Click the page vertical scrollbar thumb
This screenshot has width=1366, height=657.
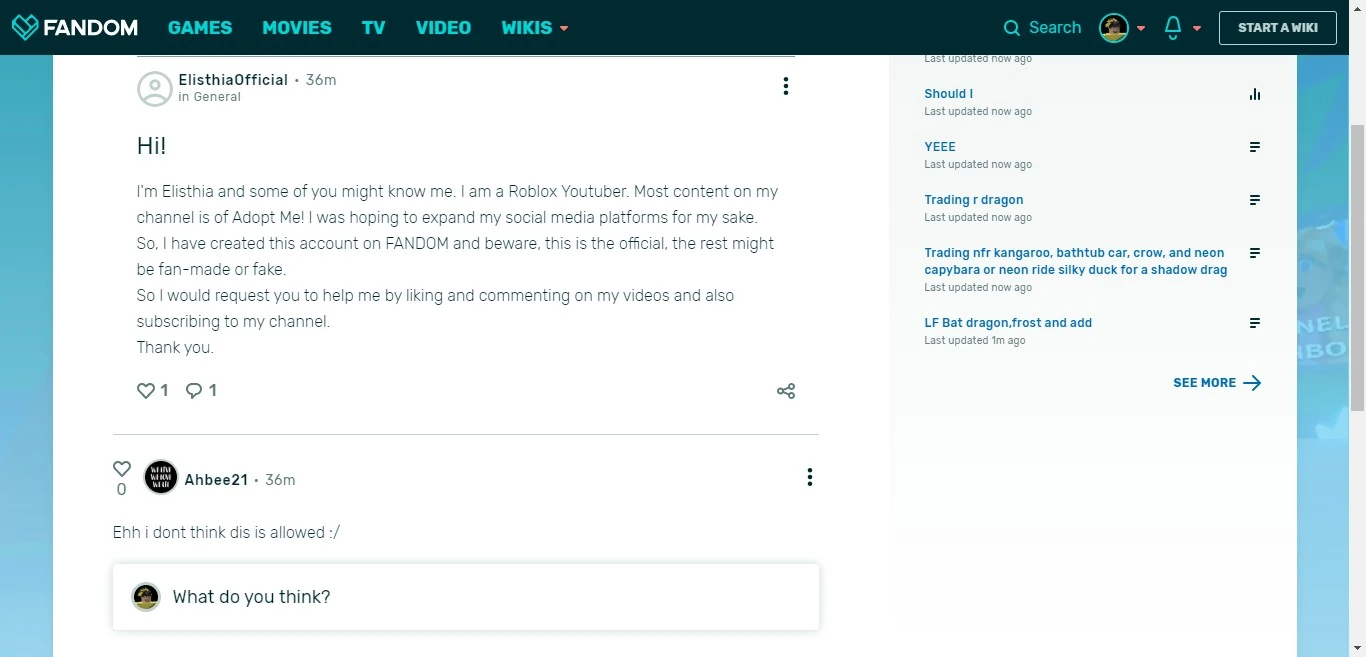pos(1357,268)
